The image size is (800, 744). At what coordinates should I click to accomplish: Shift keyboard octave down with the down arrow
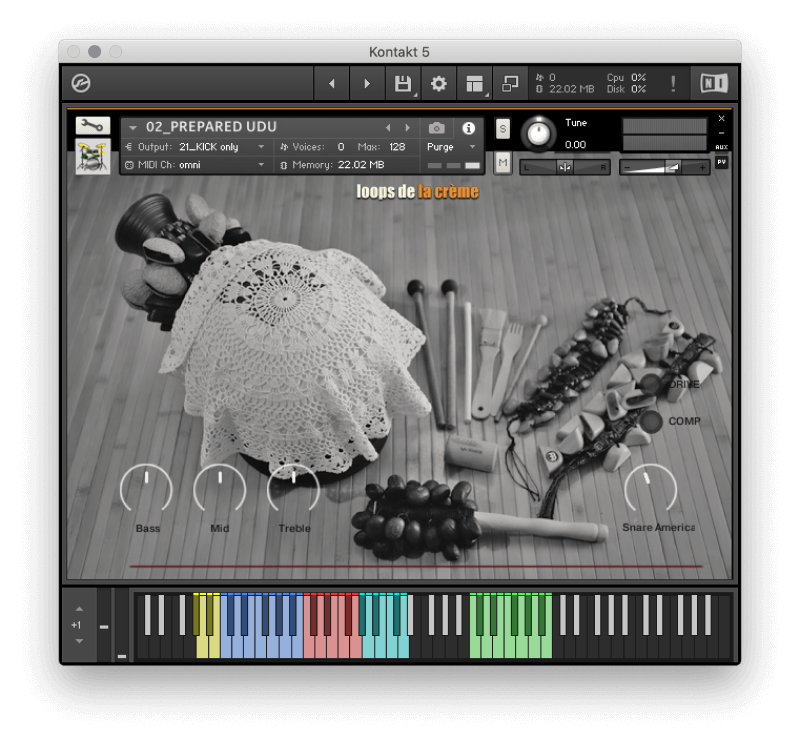coord(79,641)
